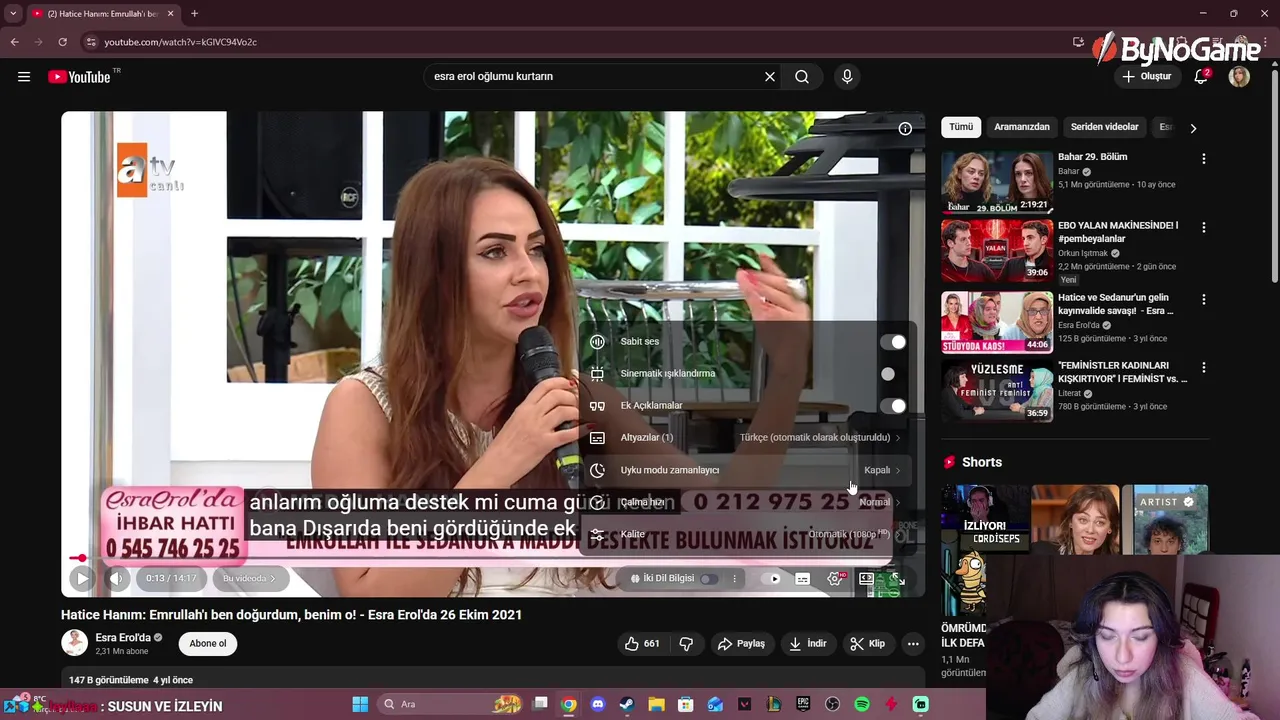
Task: Open Bu videoda chapters chip
Action: tap(249, 578)
